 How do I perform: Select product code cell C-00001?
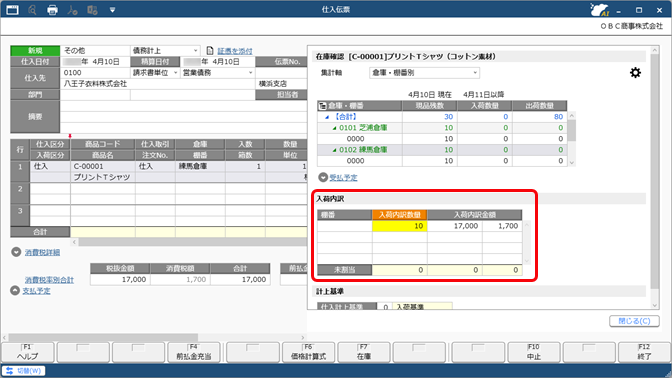103,166
